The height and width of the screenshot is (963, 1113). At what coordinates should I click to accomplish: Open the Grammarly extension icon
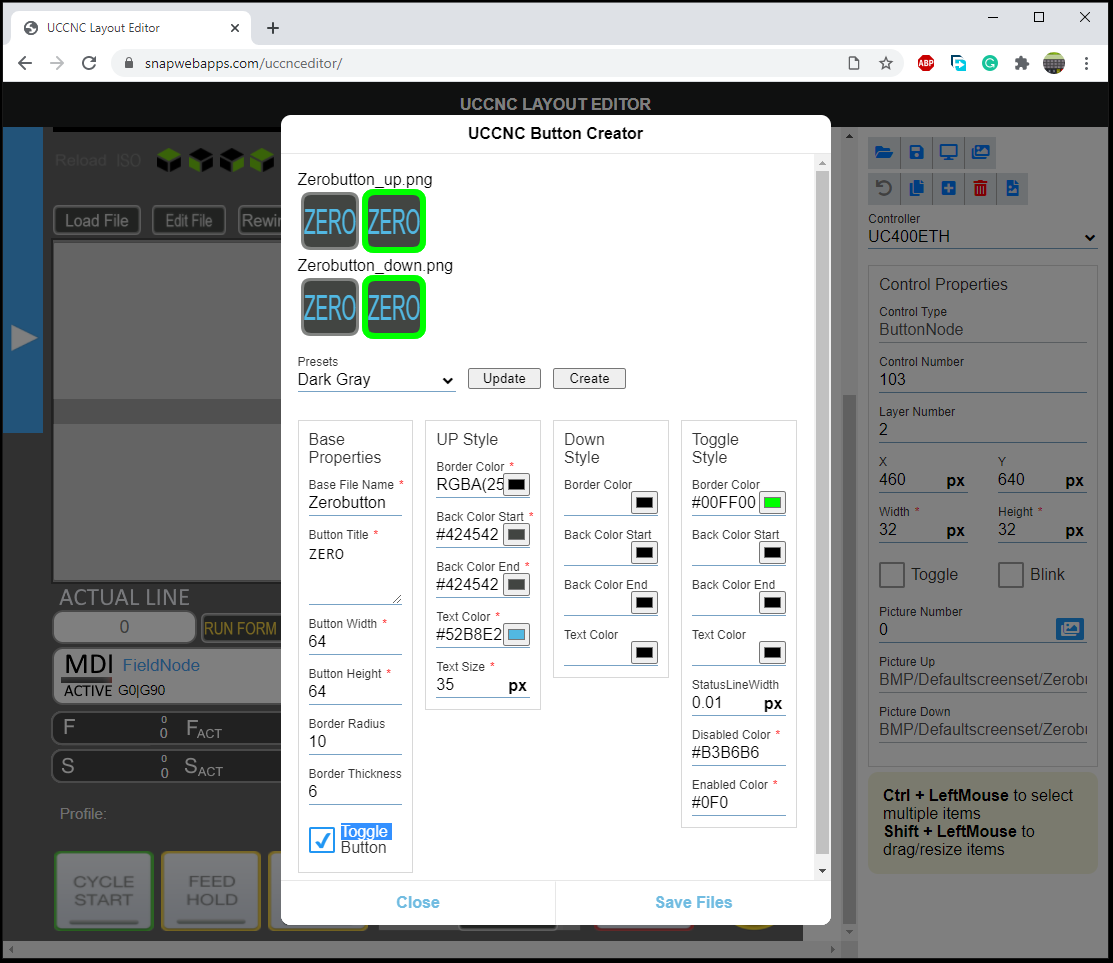(989, 63)
